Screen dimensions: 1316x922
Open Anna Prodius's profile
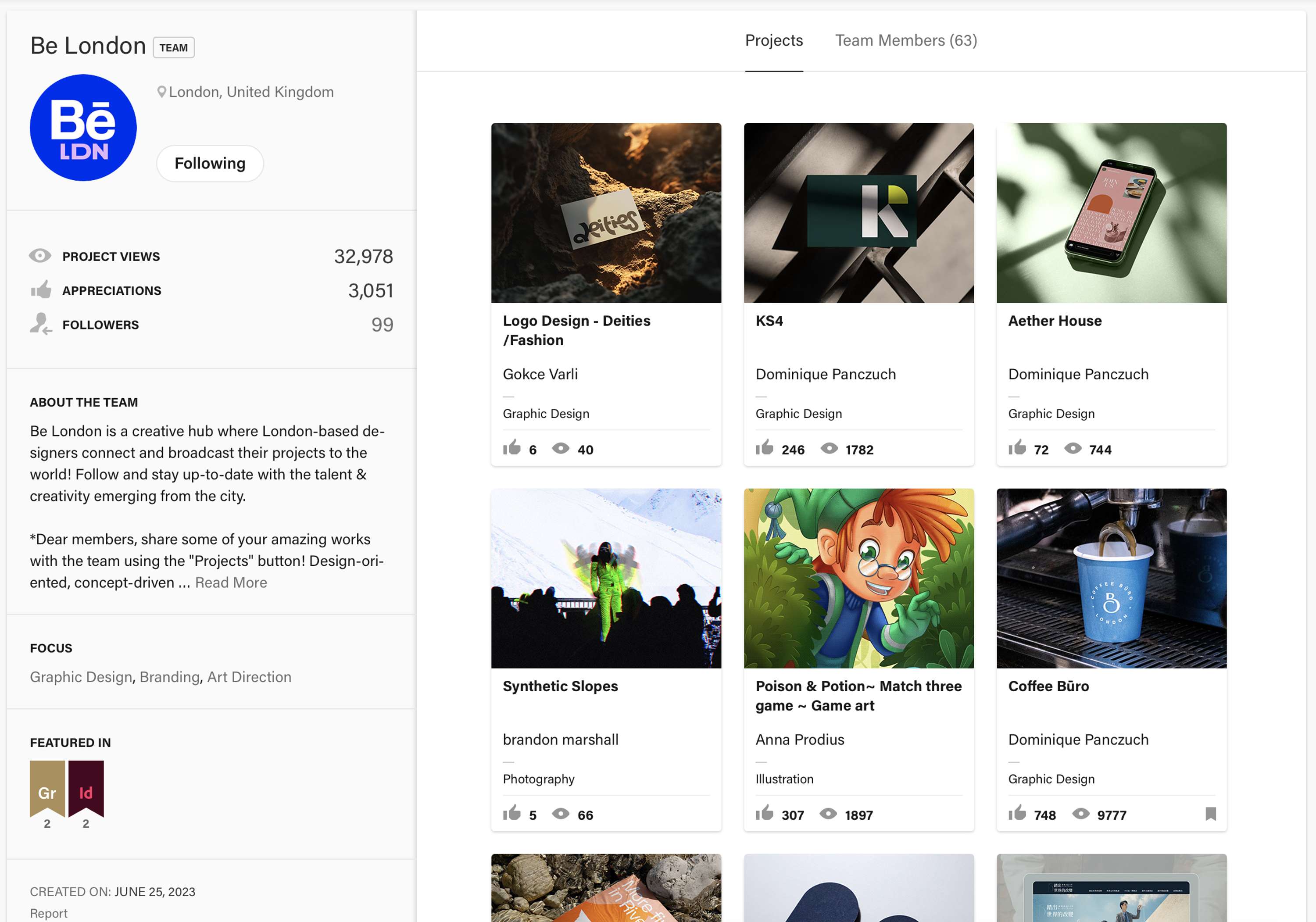click(800, 740)
